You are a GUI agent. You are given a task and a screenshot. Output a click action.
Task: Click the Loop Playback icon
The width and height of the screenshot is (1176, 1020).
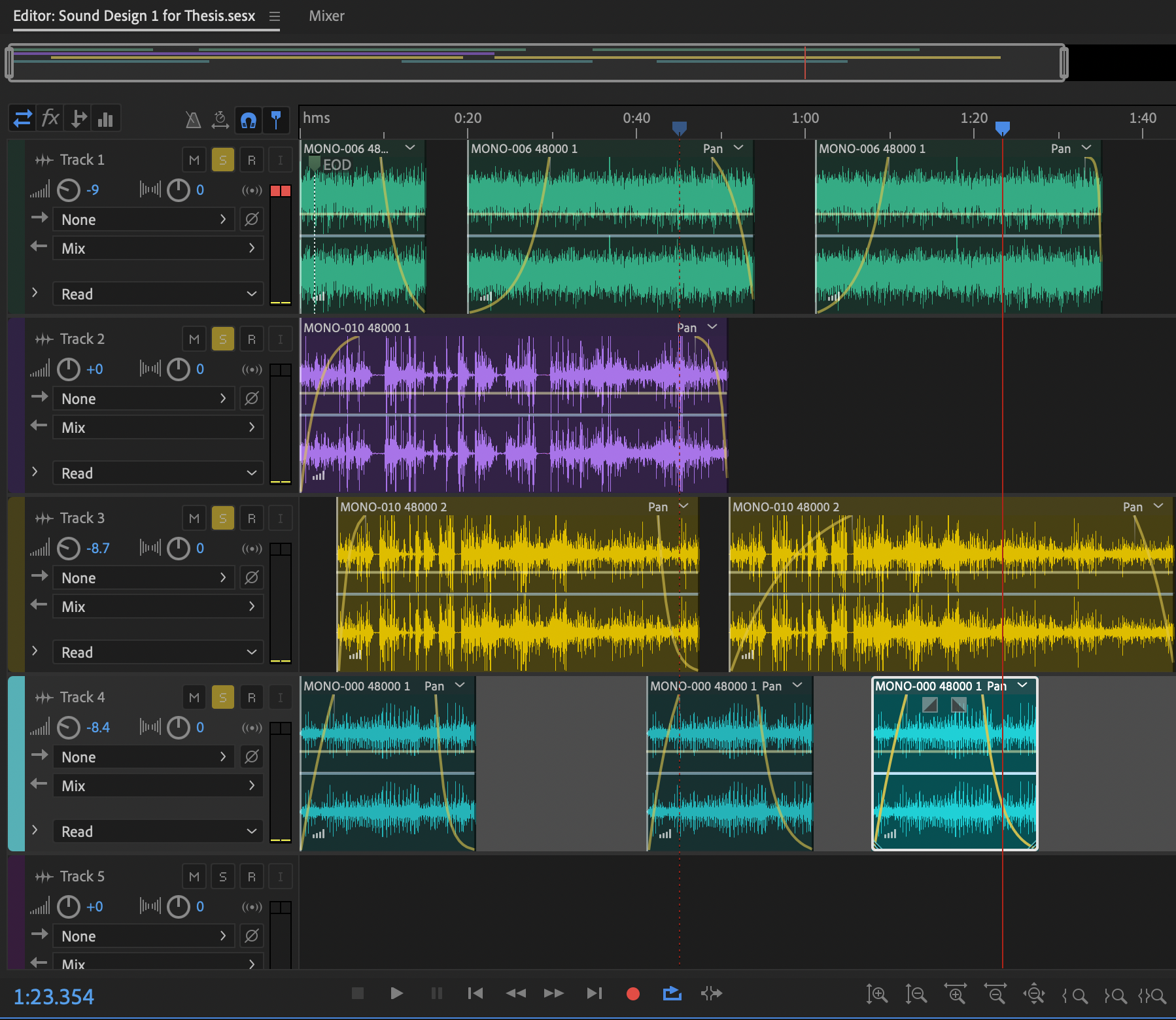pyautogui.click(x=672, y=994)
